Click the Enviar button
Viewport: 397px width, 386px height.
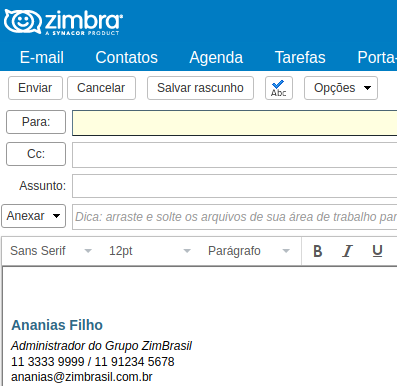coord(35,88)
